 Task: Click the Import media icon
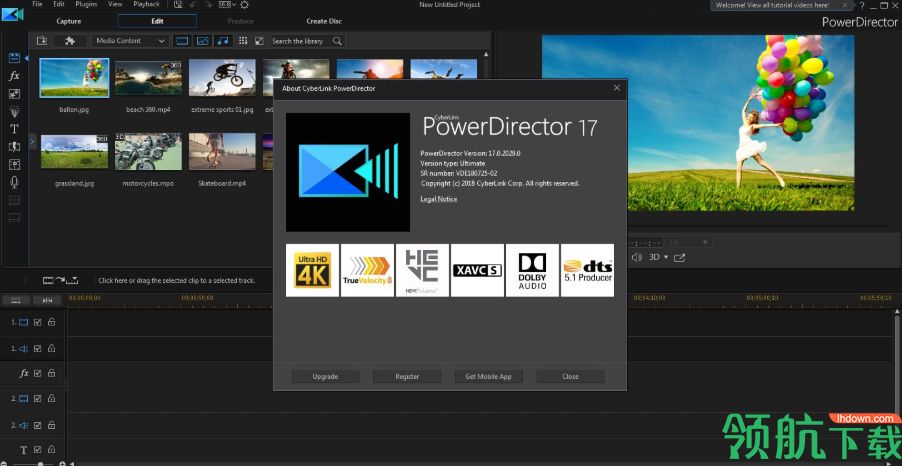point(42,41)
